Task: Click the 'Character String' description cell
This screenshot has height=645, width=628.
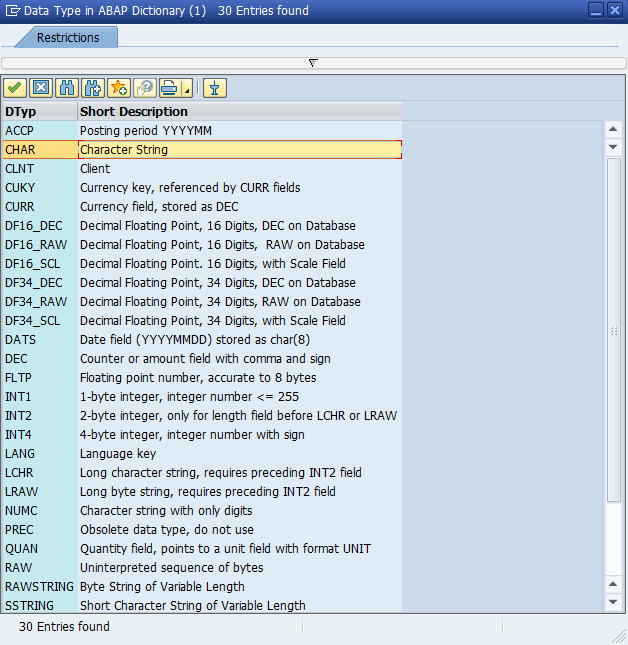Action: pos(240,150)
